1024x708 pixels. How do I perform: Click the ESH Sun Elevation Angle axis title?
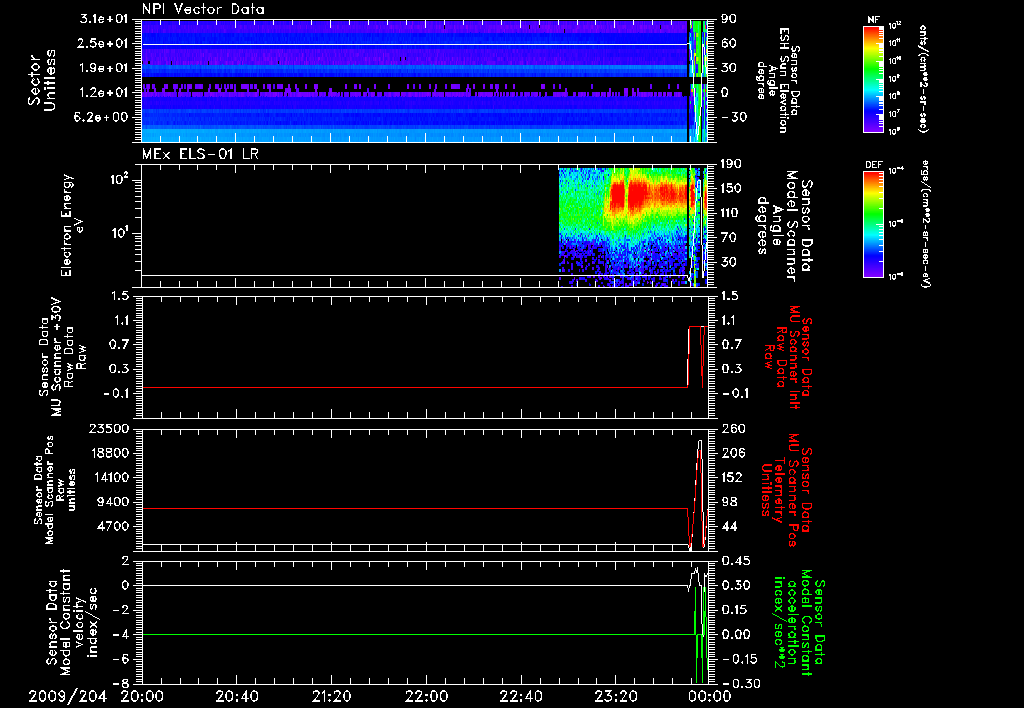778,80
